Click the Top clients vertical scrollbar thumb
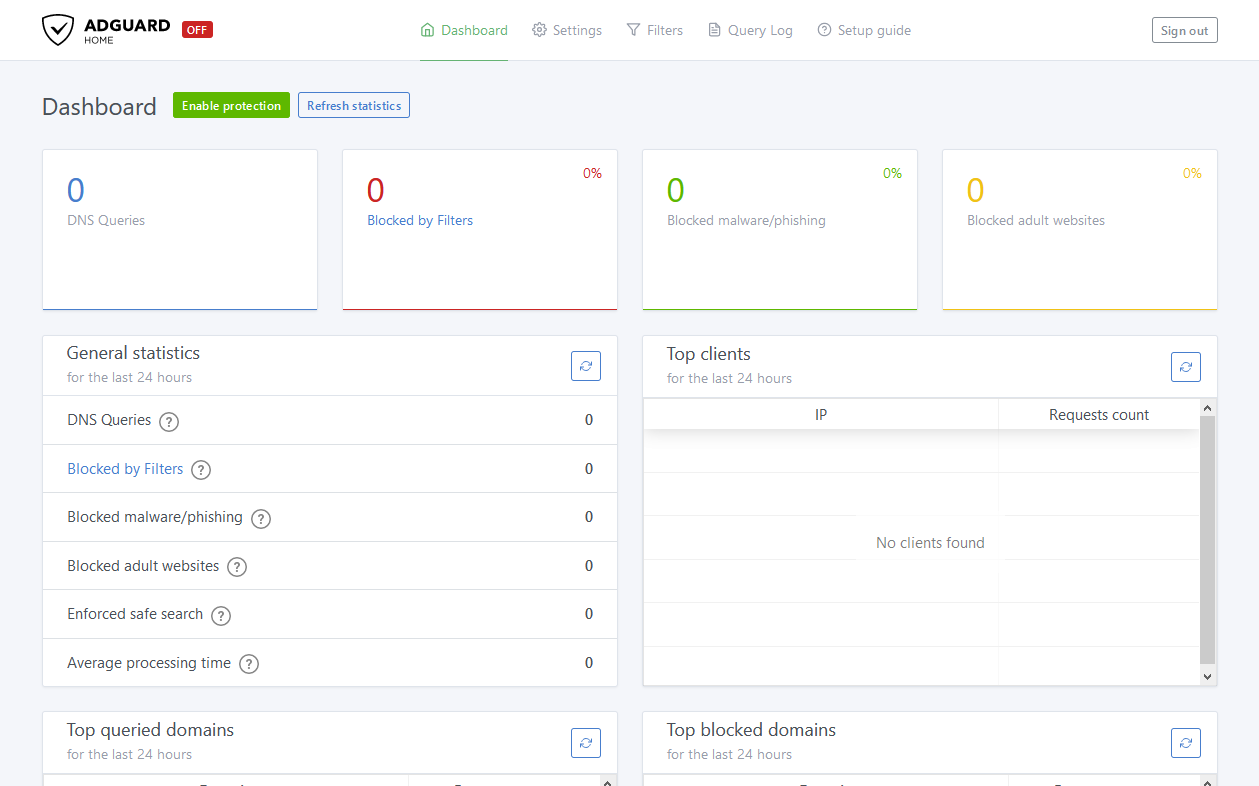The image size is (1259, 786). tap(1207, 540)
